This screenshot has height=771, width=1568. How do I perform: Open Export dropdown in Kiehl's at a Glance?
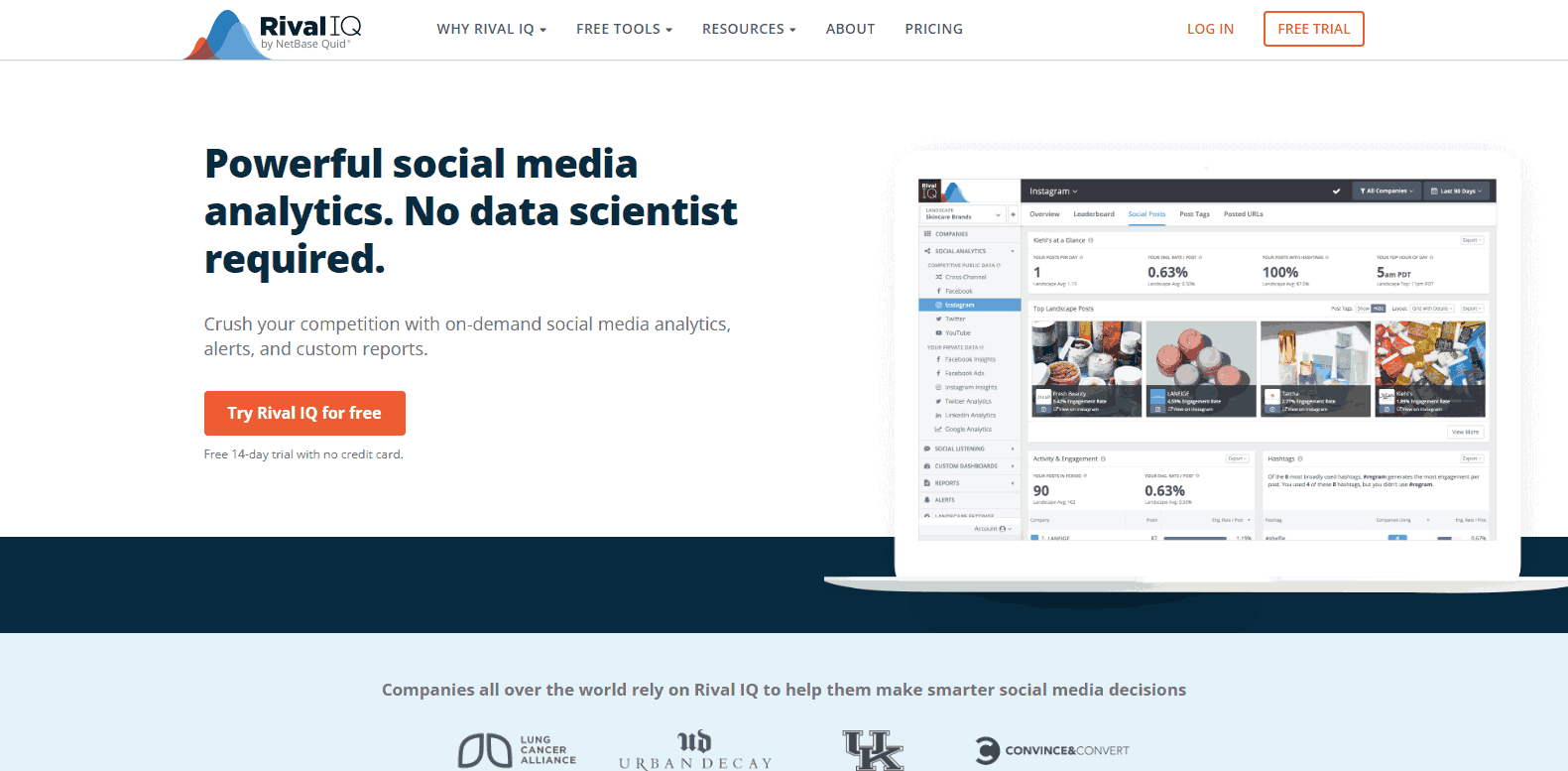click(1472, 240)
